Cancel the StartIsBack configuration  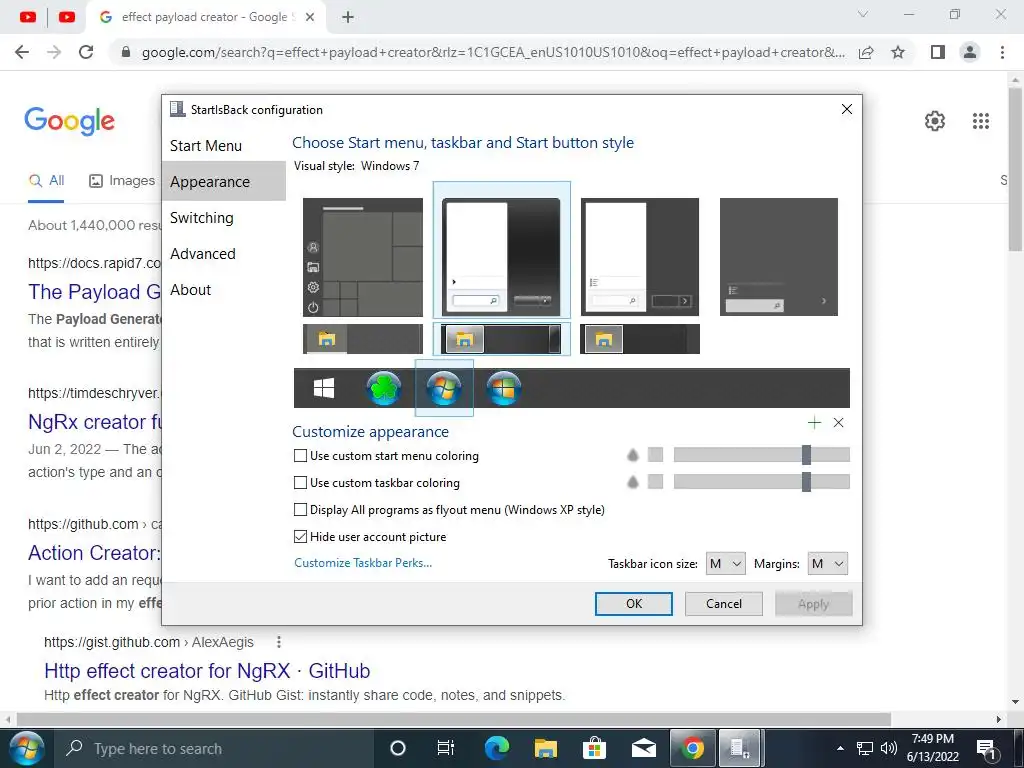[724, 603]
